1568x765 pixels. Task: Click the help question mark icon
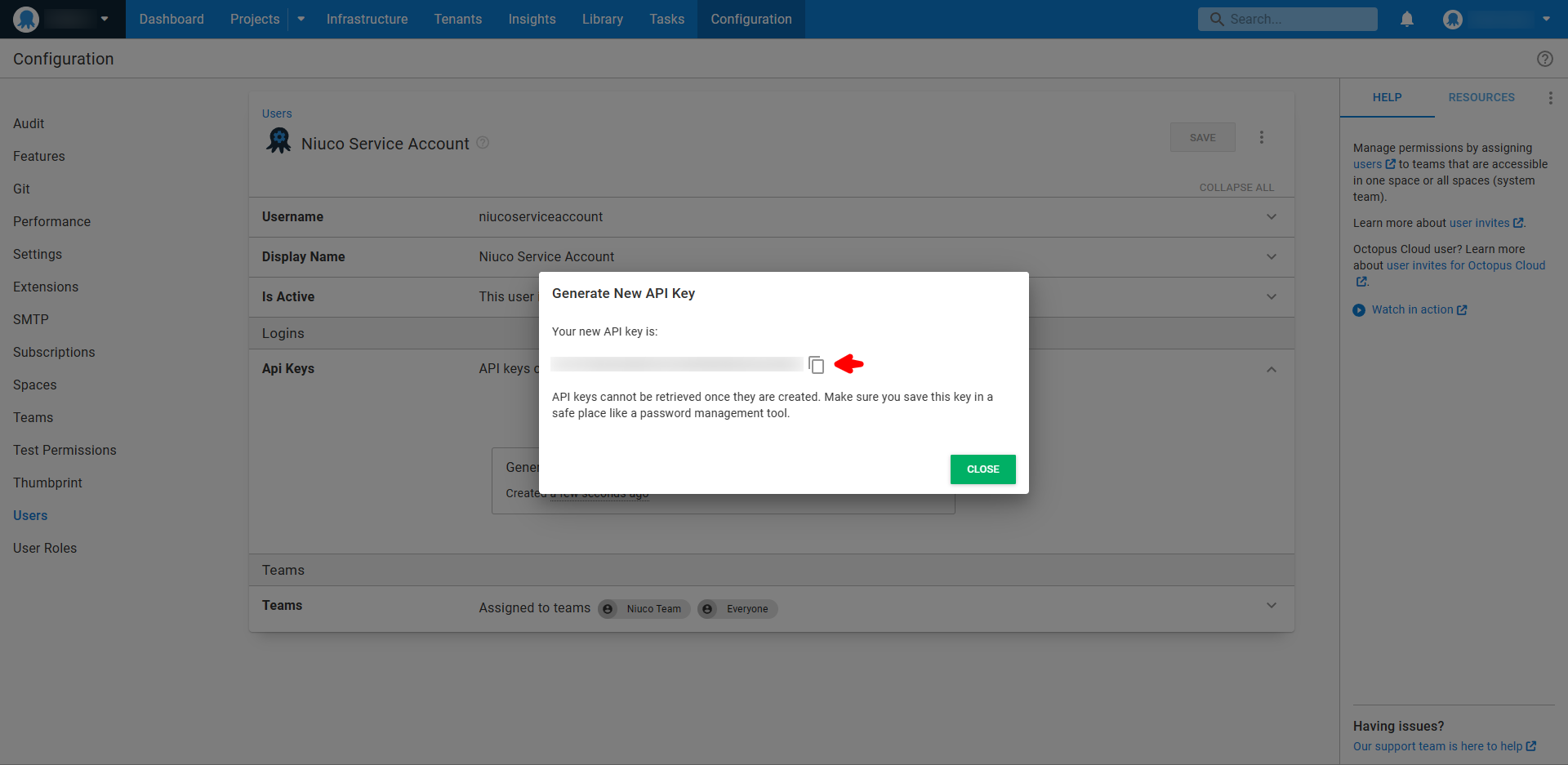[x=1544, y=59]
